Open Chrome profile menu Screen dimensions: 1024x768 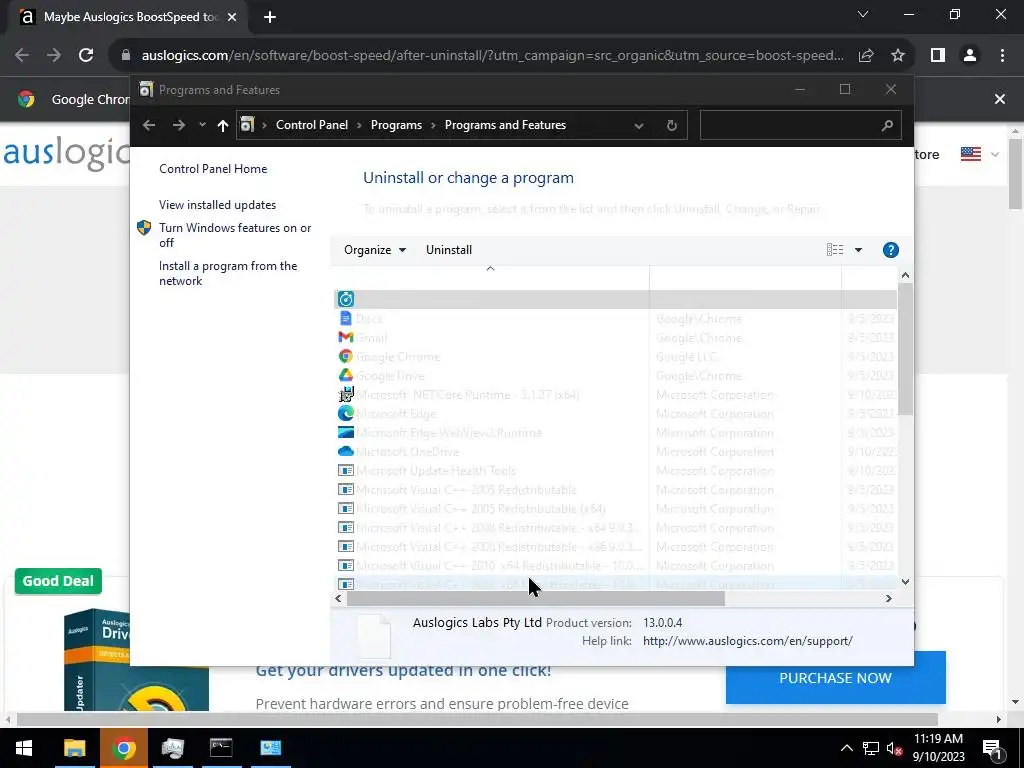970,55
